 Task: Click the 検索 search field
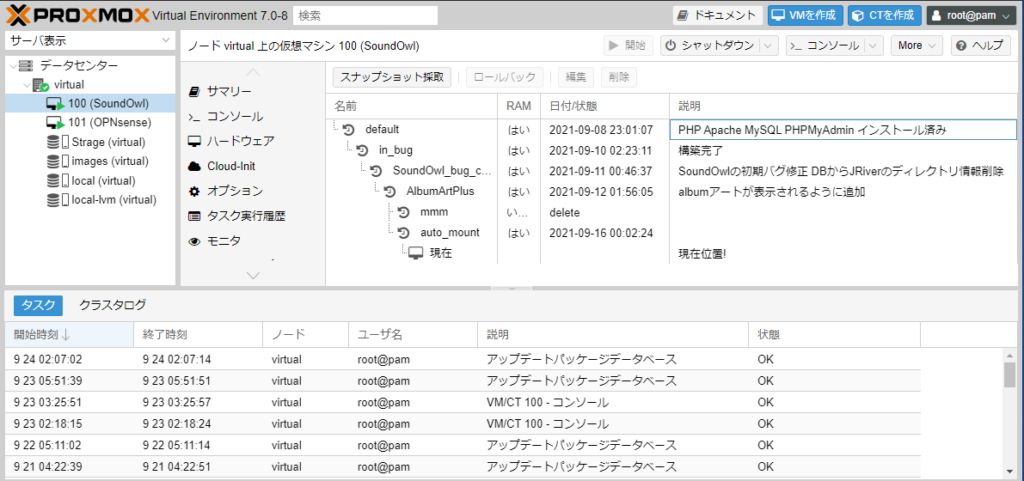[366, 15]
